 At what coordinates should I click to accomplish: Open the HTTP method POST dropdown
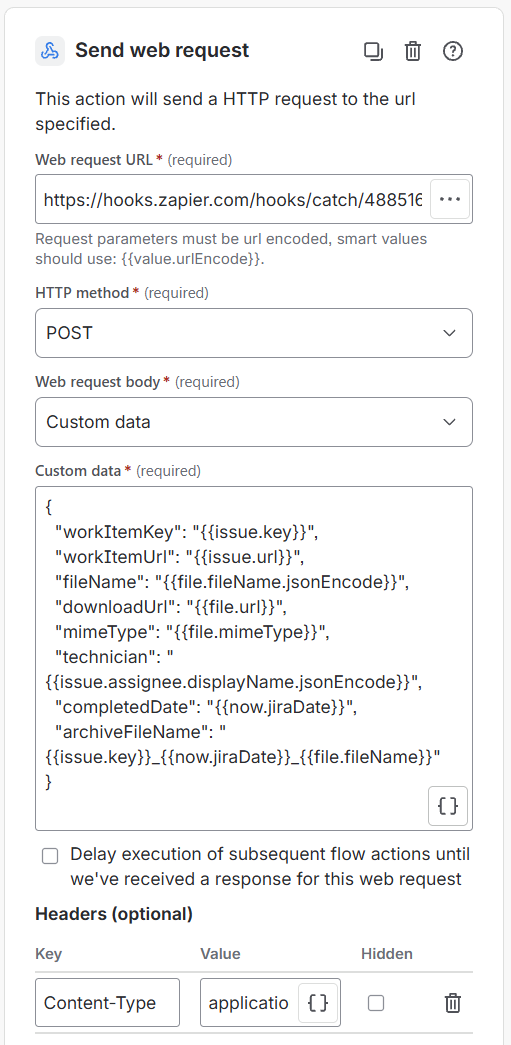coord(254,333)
